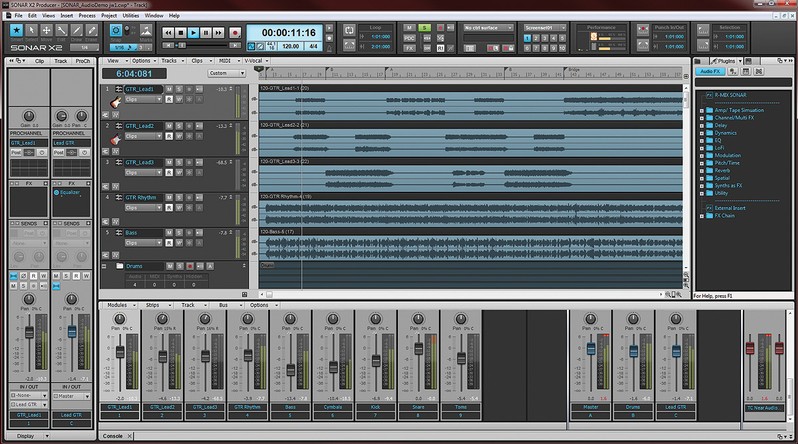Adjust the Kick channel volume fader

pyautogui.click(x=376, y=360)
